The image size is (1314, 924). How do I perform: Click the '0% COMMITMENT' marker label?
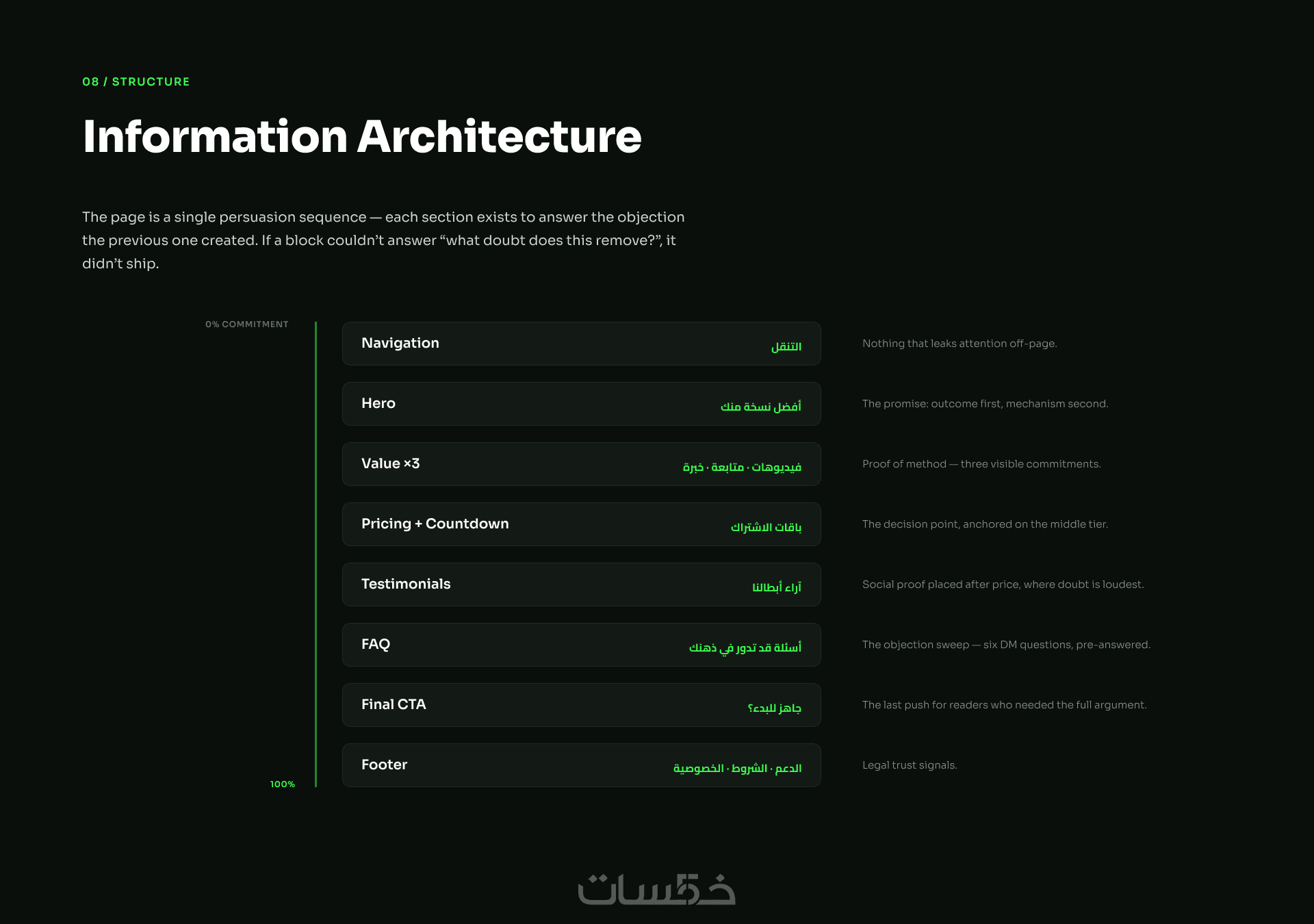pyautogui.click(x=247, y=324)
